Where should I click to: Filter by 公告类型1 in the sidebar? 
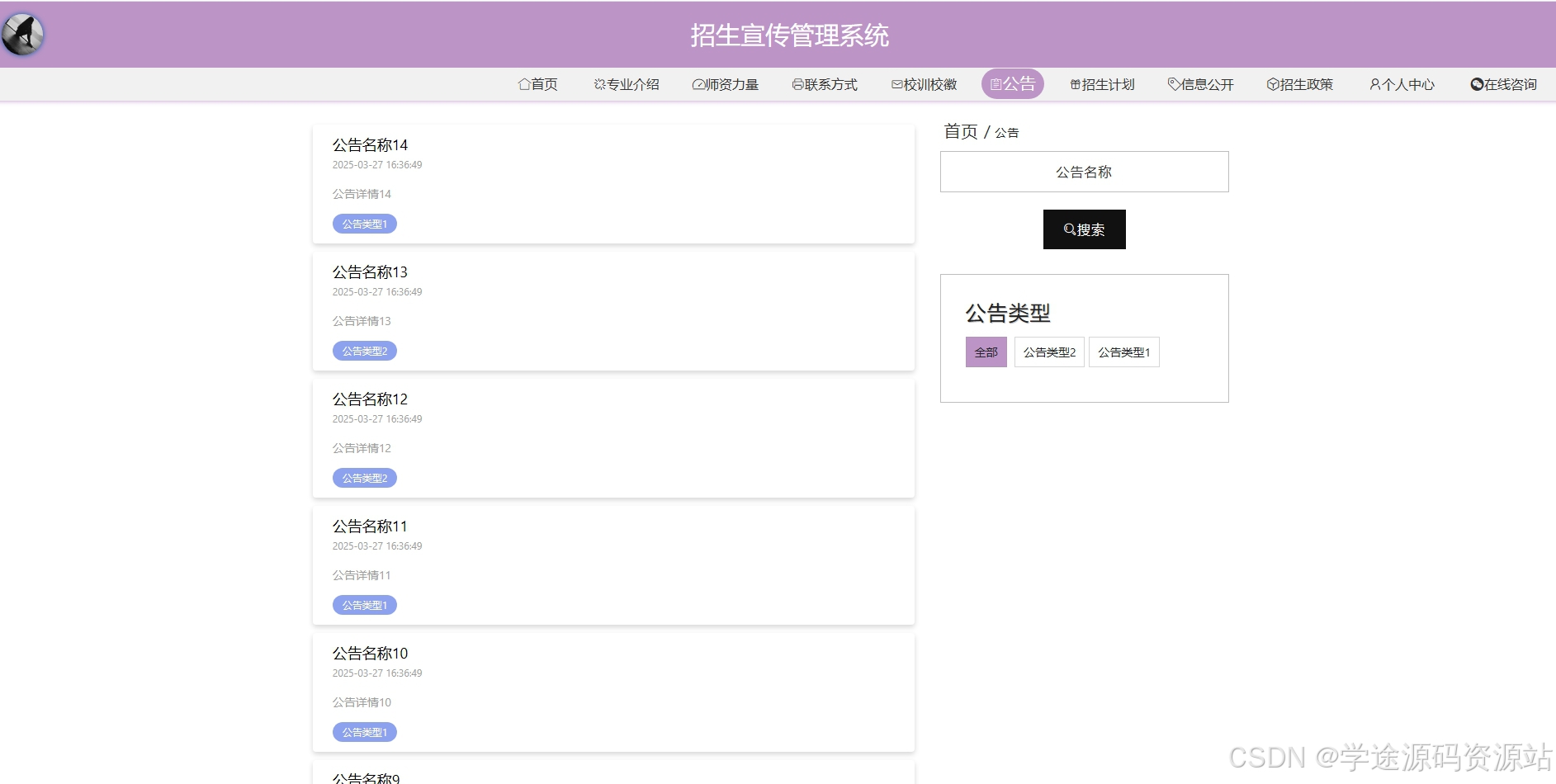[x=1124, y=352]
